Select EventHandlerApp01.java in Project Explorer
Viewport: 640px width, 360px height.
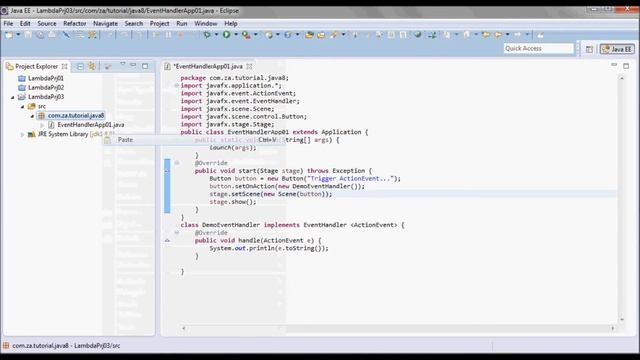point(91,125)
